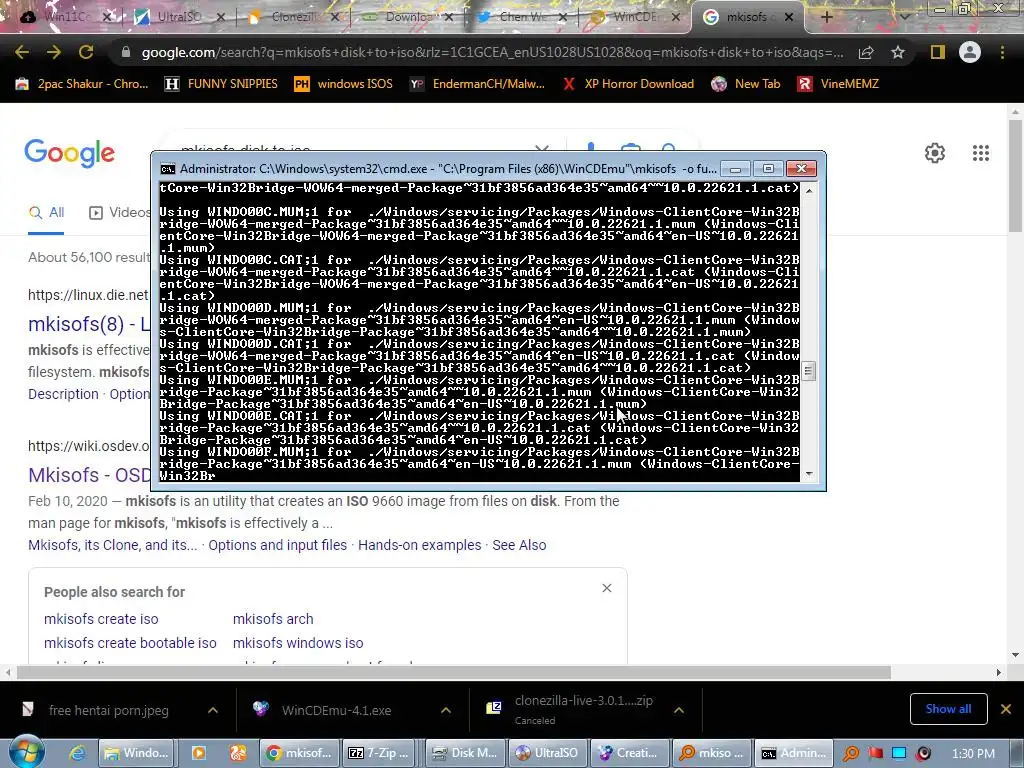The width and height of the screenshot is (1024, 768).
Task: Search for mkisofs windows iso
Action: pyautogui.click(x=298, y=643)
